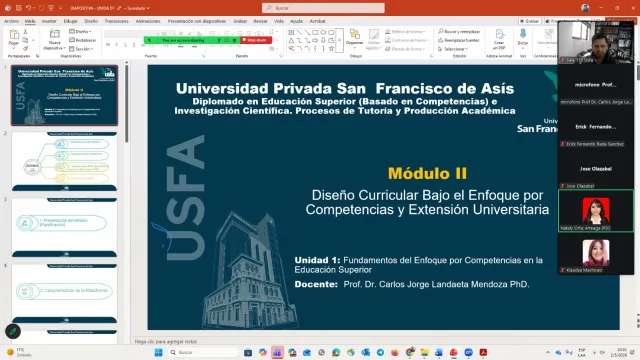Click Reemplazar fuentes
Image resolution: width=640 pixels, height=360 pixels.
pos(458,40)
